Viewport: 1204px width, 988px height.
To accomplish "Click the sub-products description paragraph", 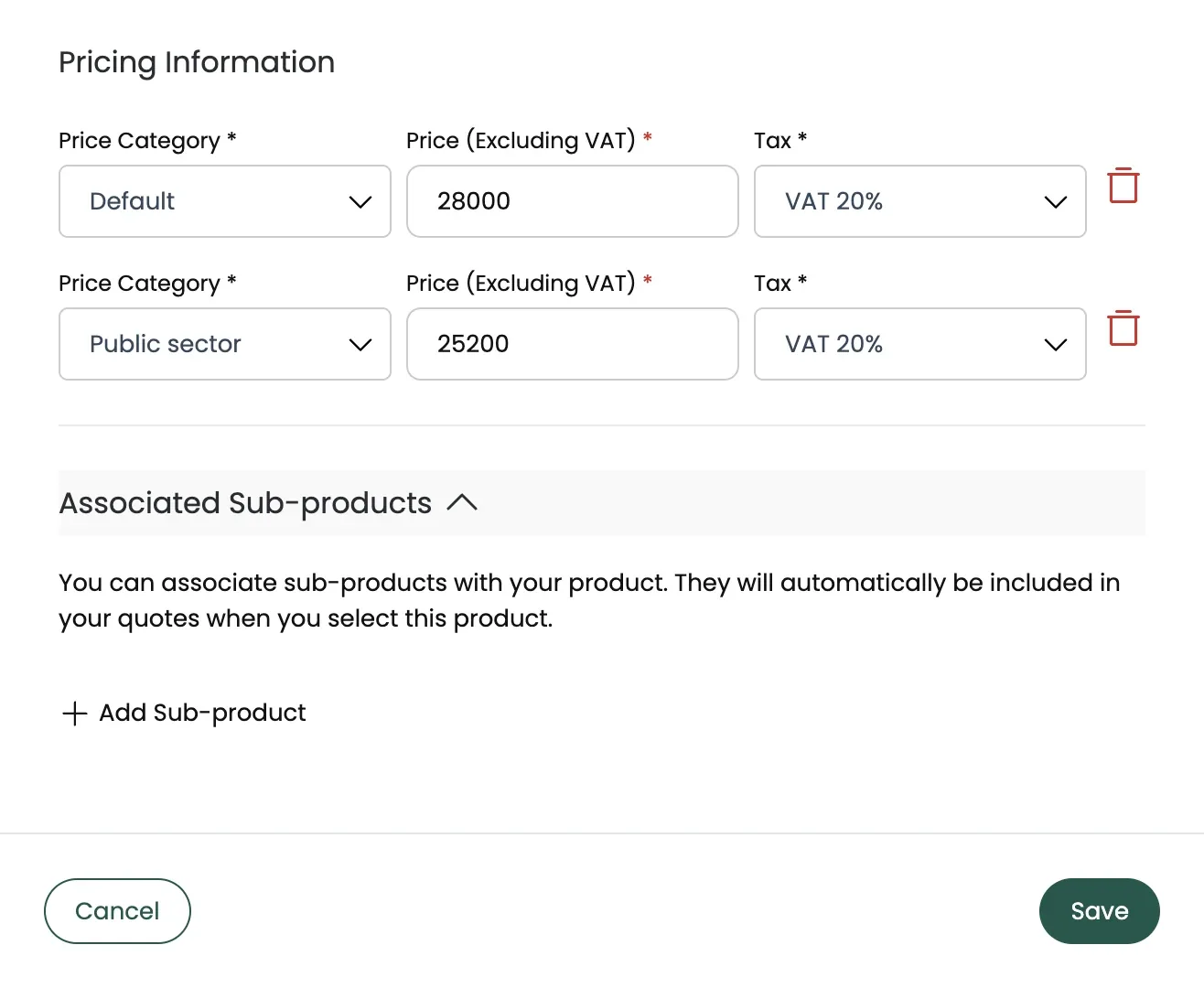I will pyautogui.click(x=589, y=600).
